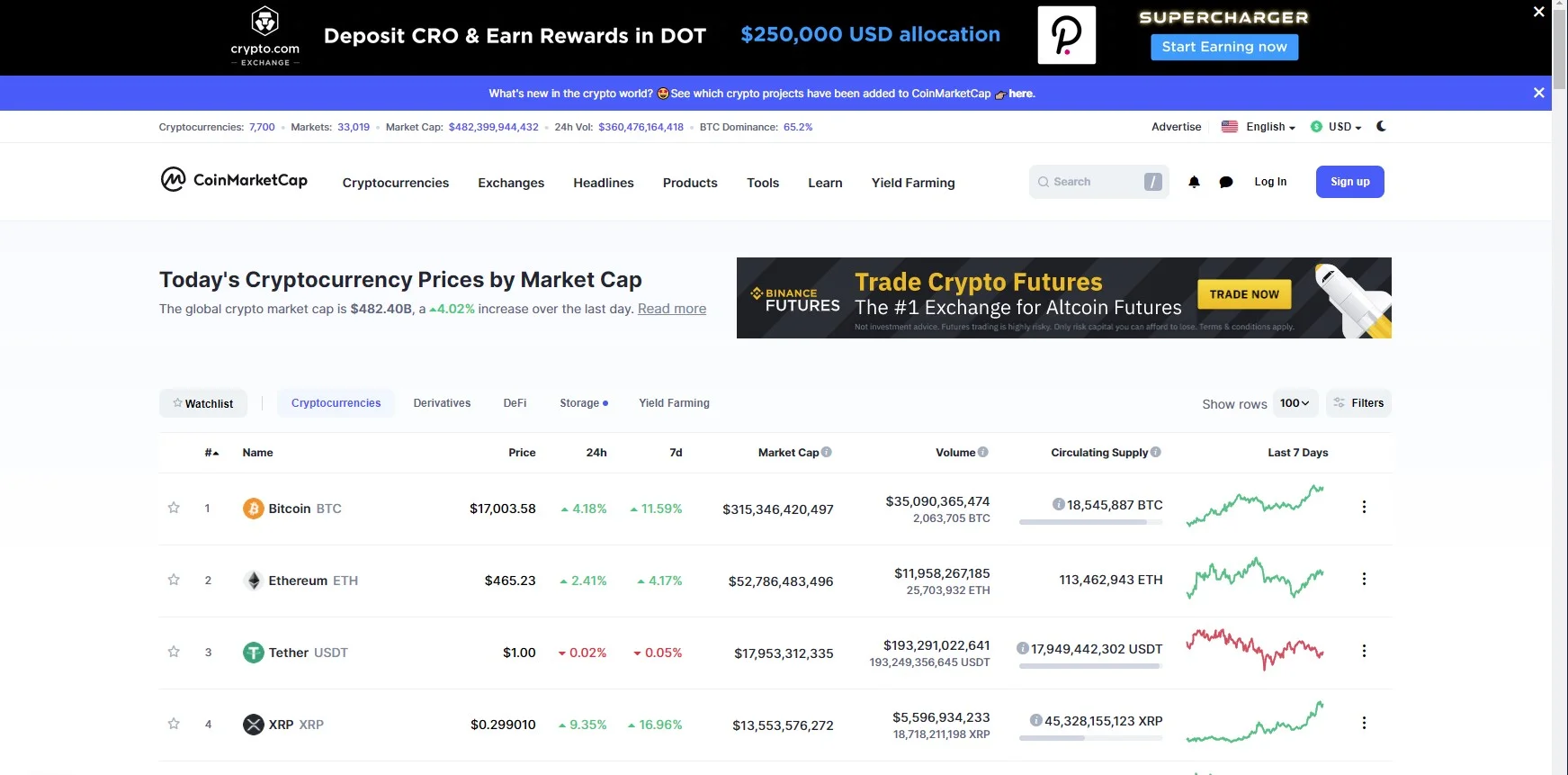The height and width of the screenshot is (775, 1568).
Task: Open Tether Last 7 Days chart
Action: pos(1255,649)
